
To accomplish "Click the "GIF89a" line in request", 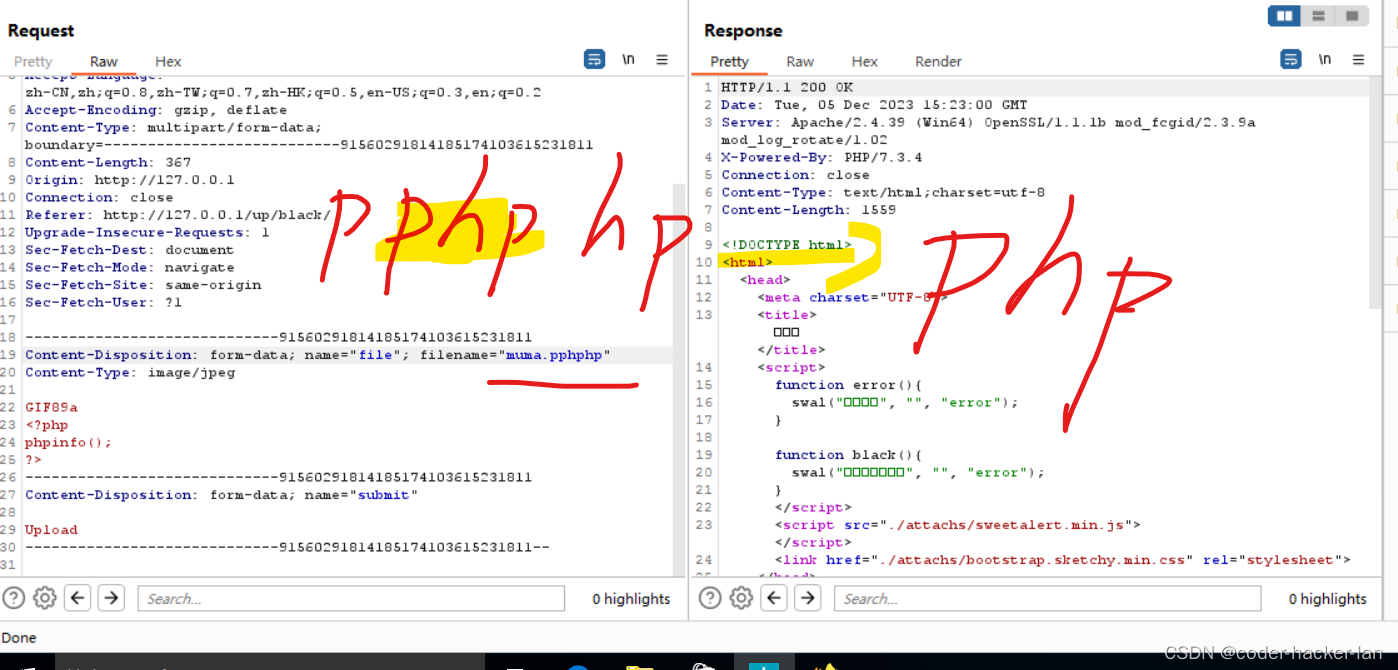I will tap(51, 407).
